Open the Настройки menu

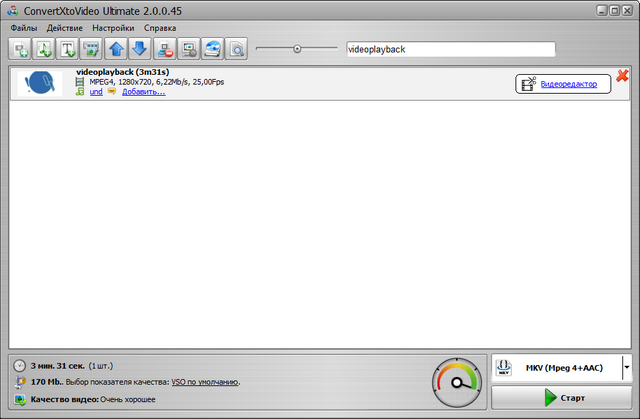pos(113,28)
